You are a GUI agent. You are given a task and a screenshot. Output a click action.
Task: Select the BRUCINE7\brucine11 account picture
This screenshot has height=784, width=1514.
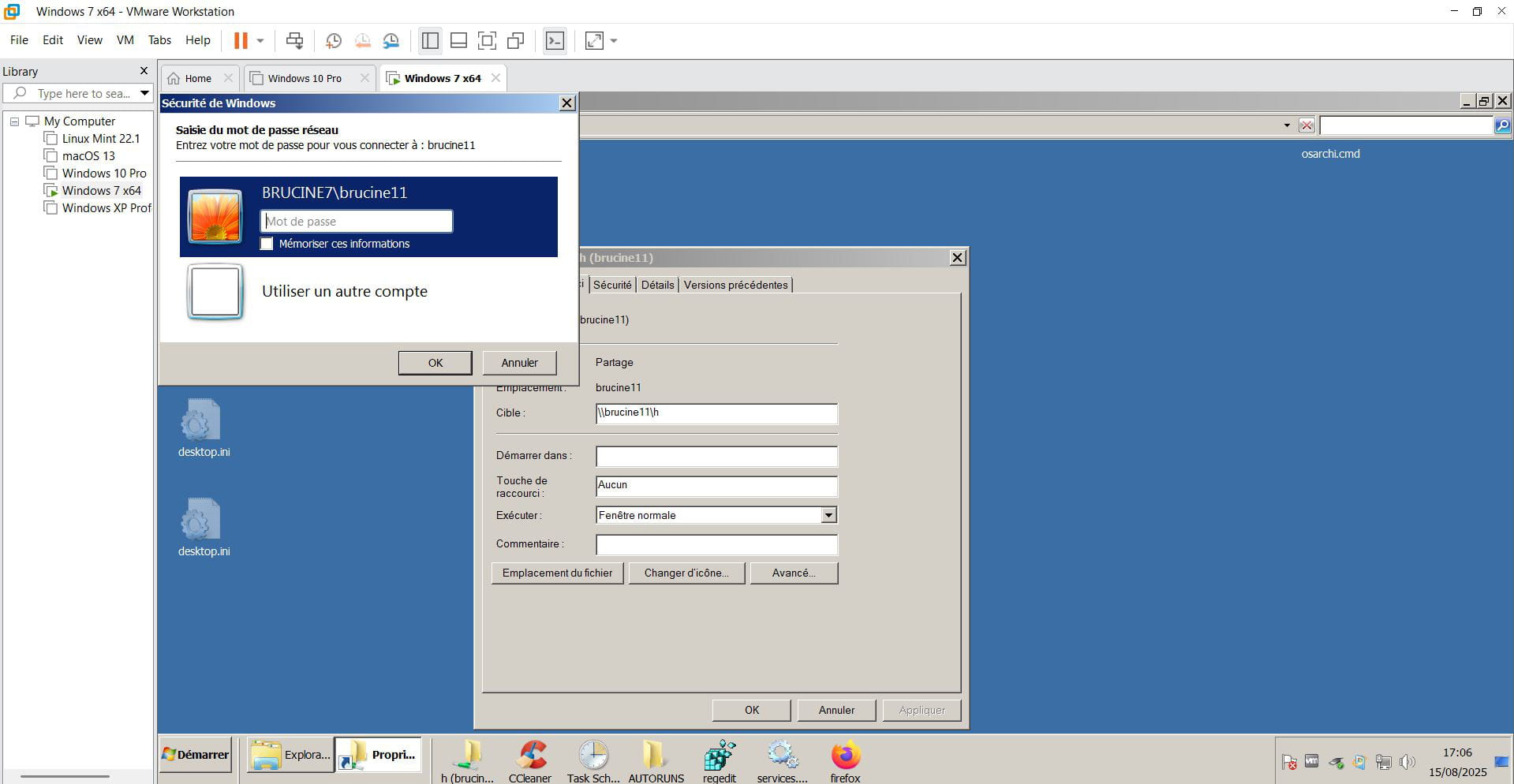coord(215,216)
